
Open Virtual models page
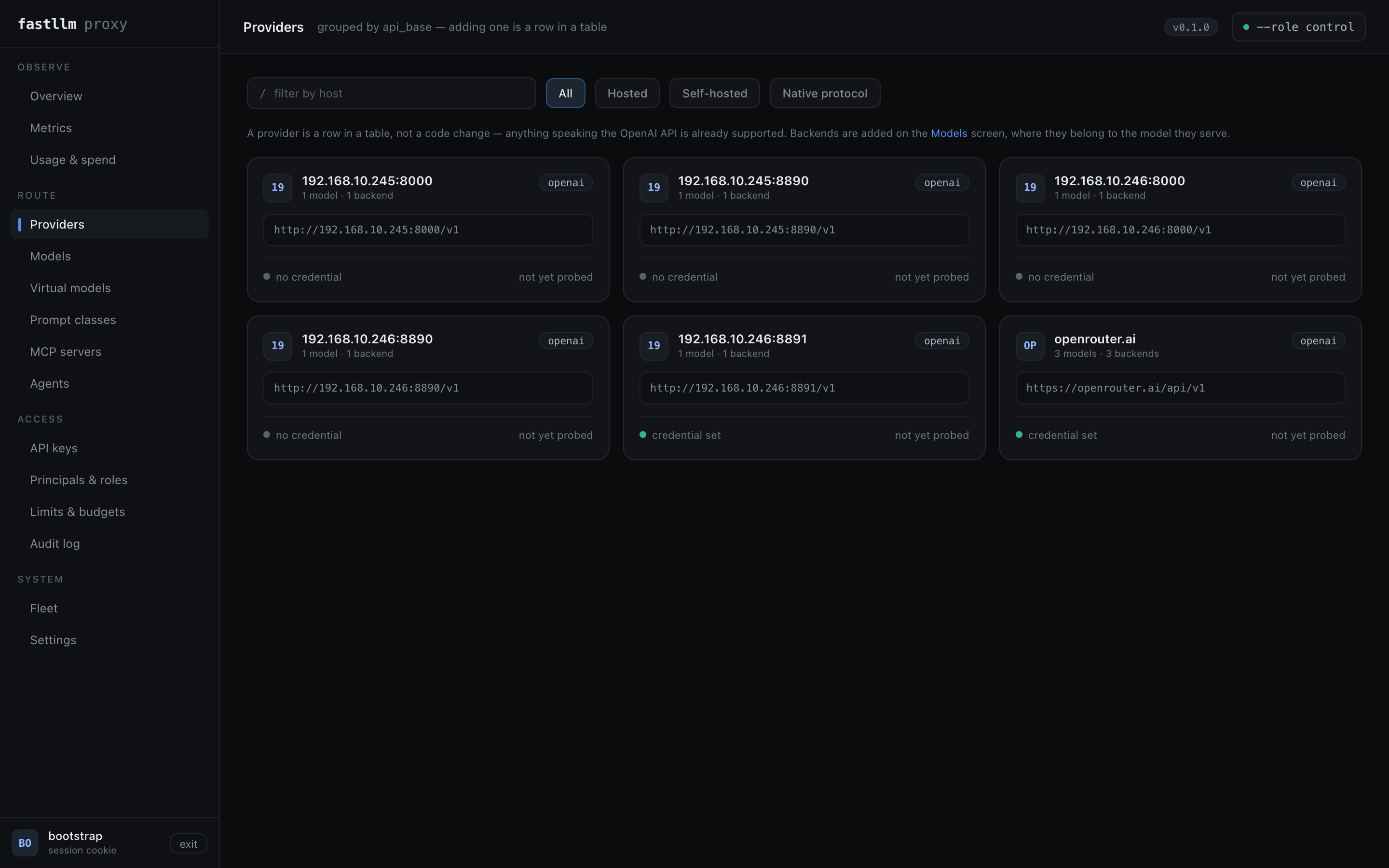[x=109, y=288]
